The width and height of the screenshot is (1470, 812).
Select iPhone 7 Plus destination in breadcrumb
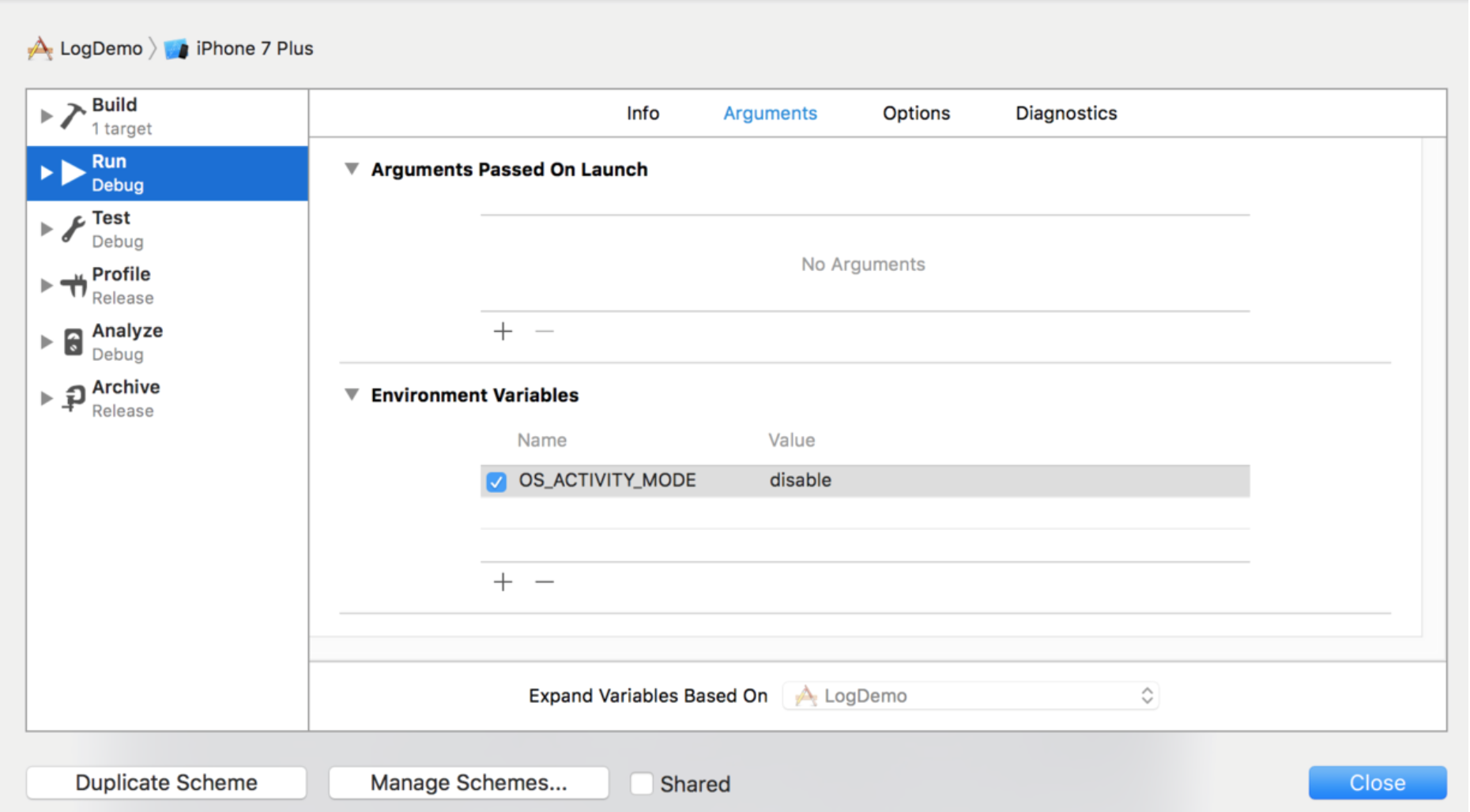[x=254, y=49]
